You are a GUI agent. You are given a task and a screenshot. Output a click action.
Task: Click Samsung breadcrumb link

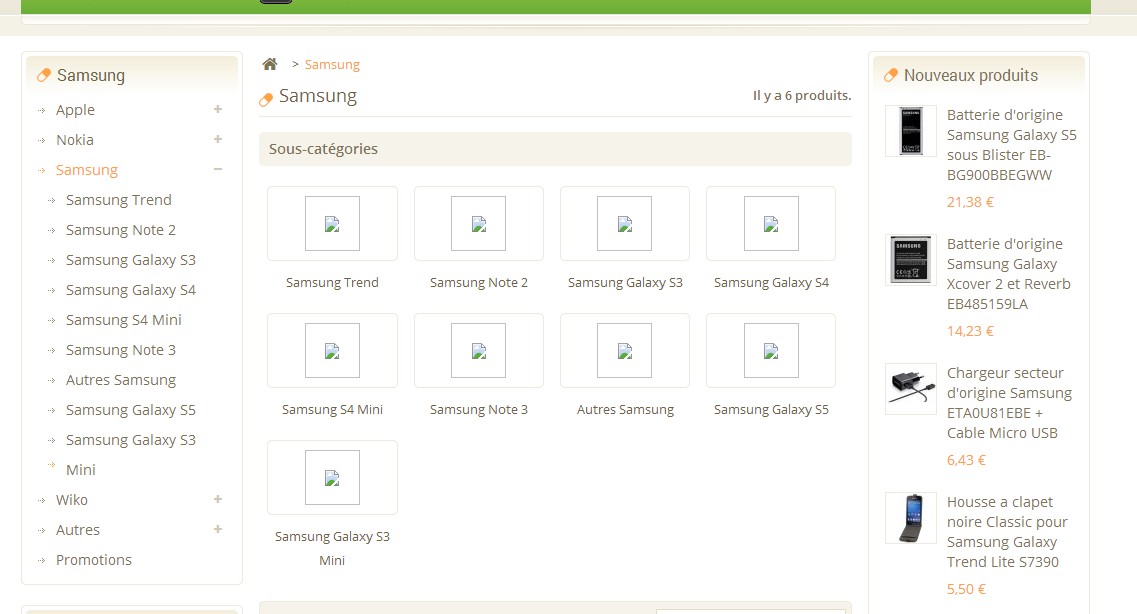click(332, 65)
